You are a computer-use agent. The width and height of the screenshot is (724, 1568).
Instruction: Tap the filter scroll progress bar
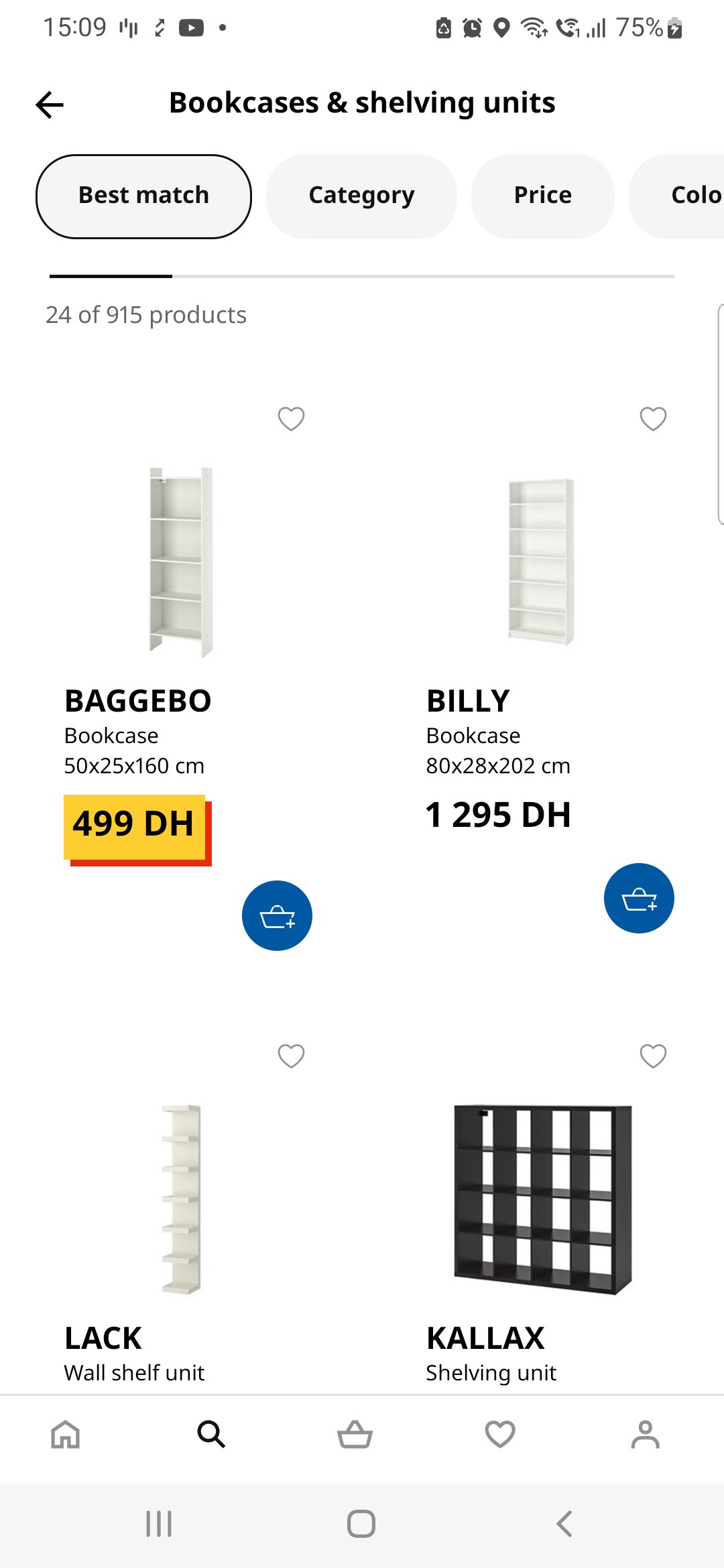pos(362,276)
